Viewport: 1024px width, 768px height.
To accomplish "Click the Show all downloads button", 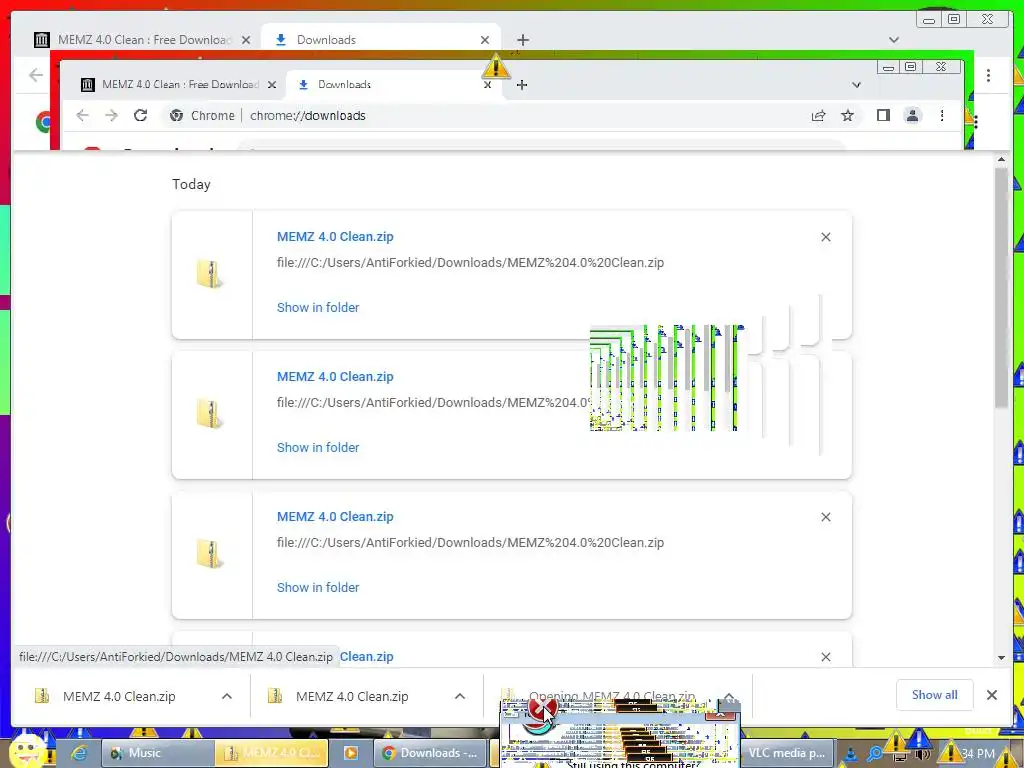I will click(935, 695).
